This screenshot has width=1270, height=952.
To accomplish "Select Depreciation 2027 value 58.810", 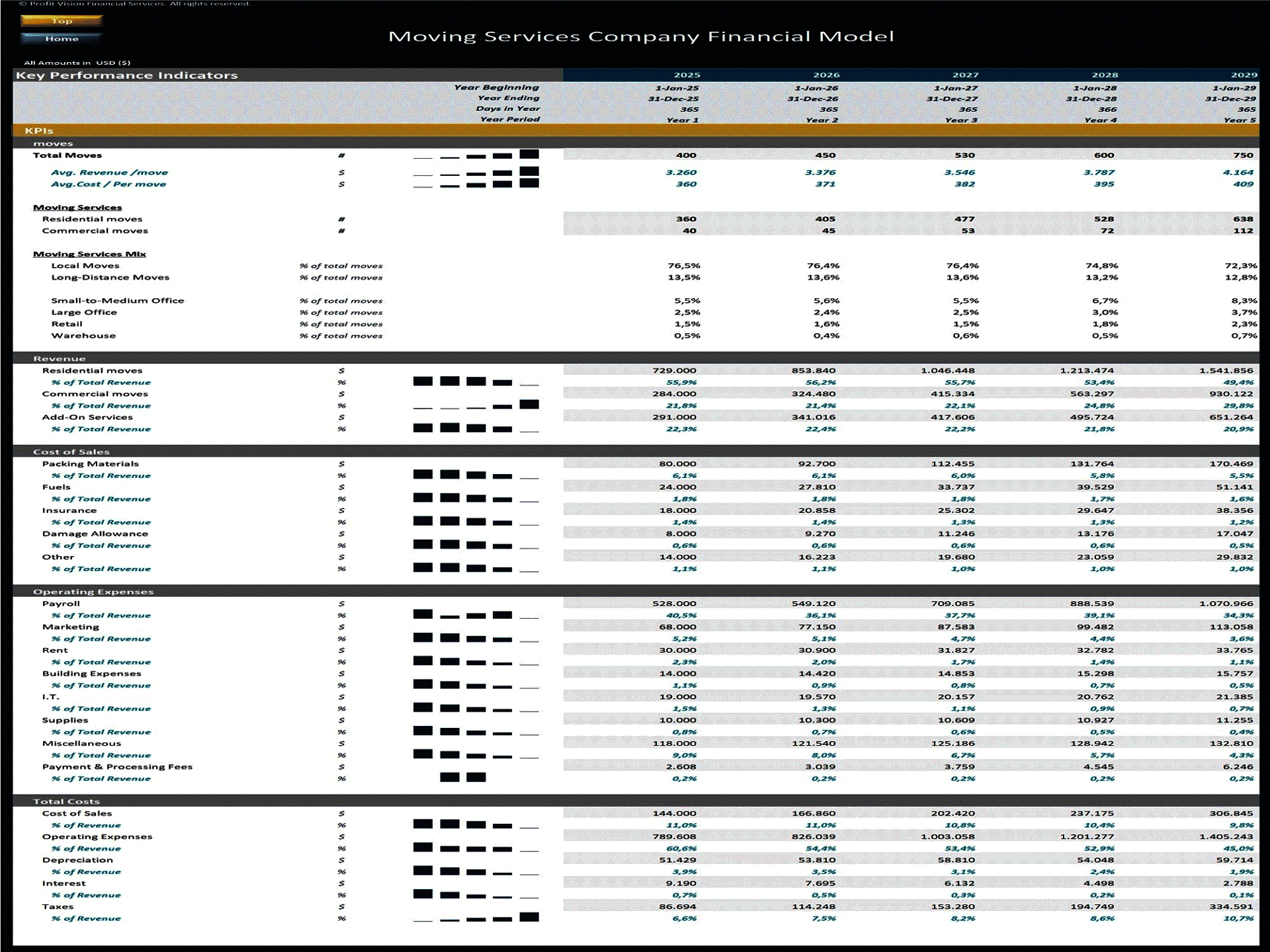I will 956,860.
